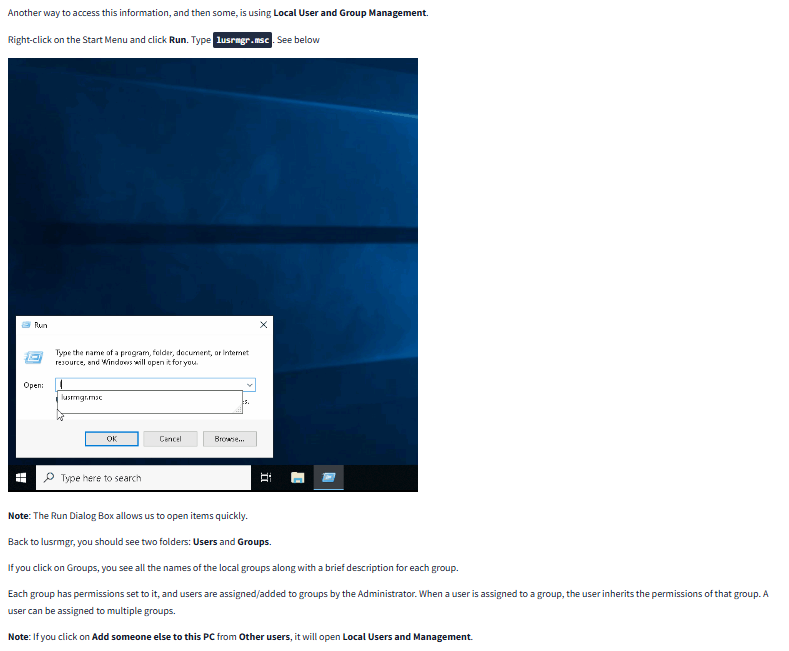Choose the lusrmgr.msc autocomplete suggestion

(x=82, y=397)
